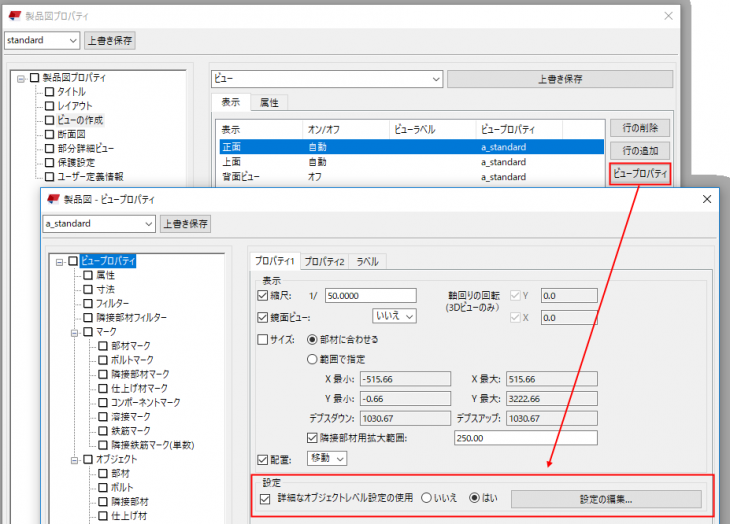Viewport: 730px width, 524px height.
Task: Open ビュープロパティ button in back window
Action: tap(640, 174)
